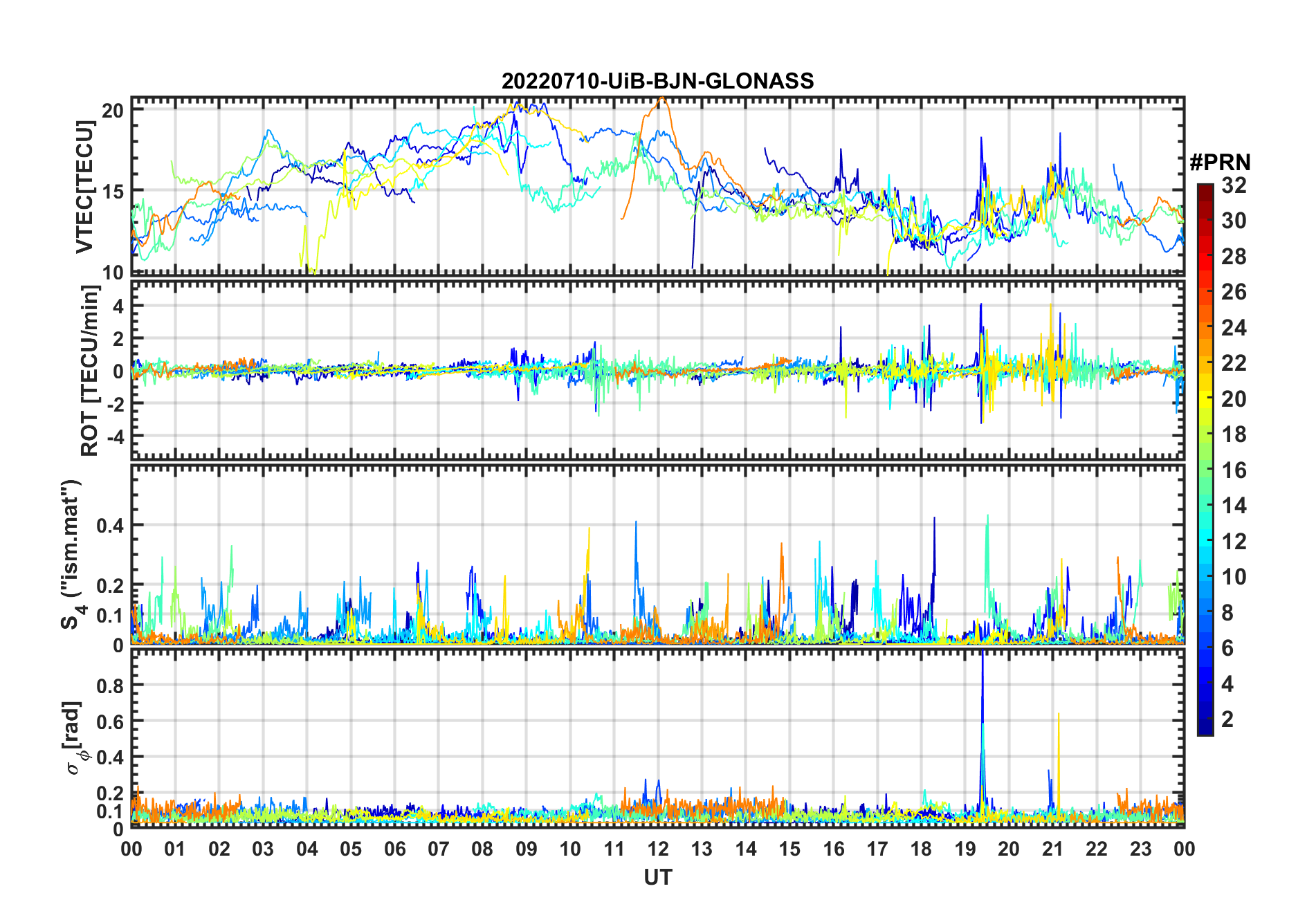Viewport: 1316px width, 920px height.
Task: Click the ROT axis tick label -4
Action: coord(116,436)
